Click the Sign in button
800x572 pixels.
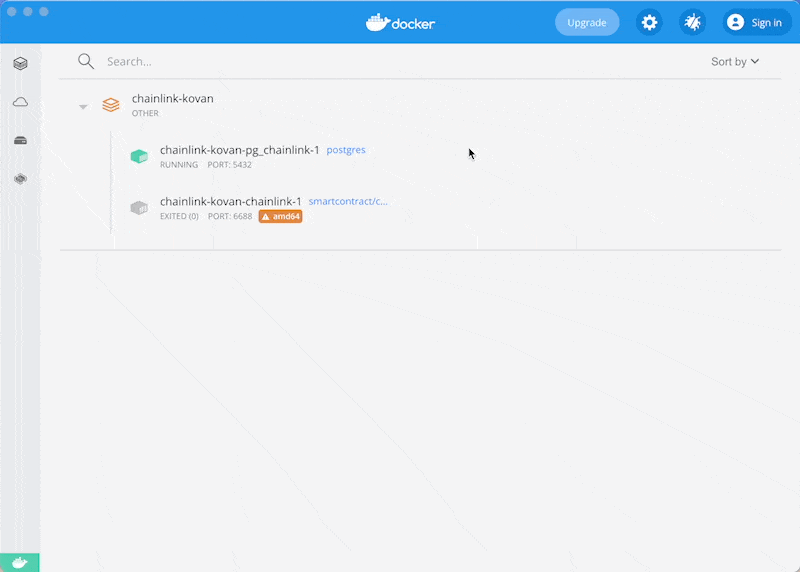pos(757,22)
